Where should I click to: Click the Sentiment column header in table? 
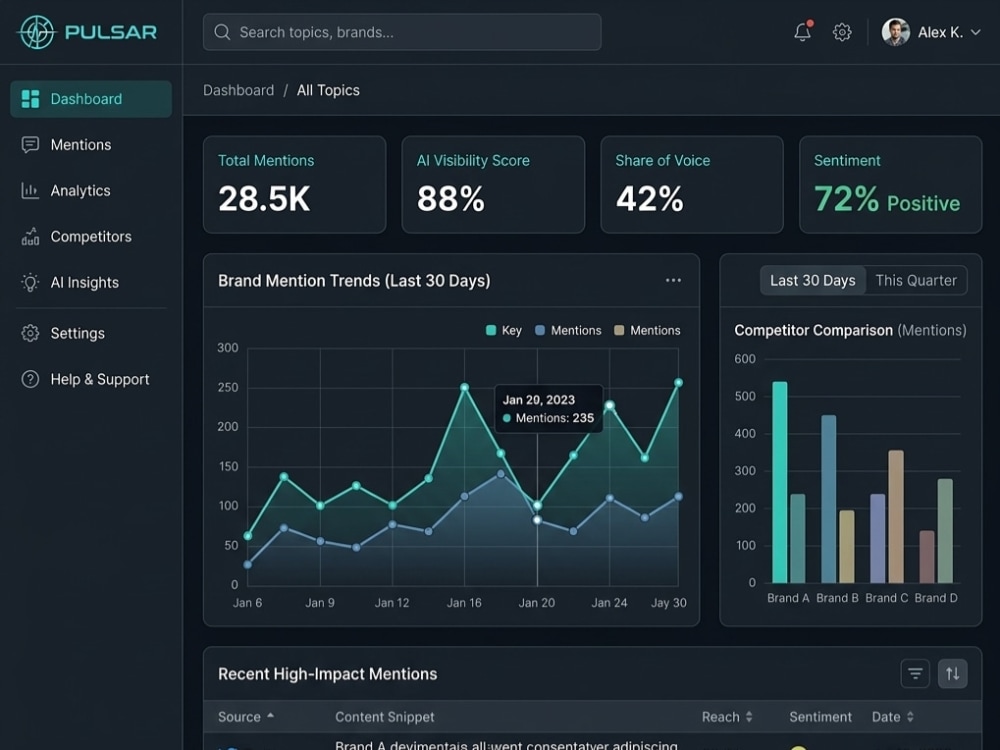(820, 717)
